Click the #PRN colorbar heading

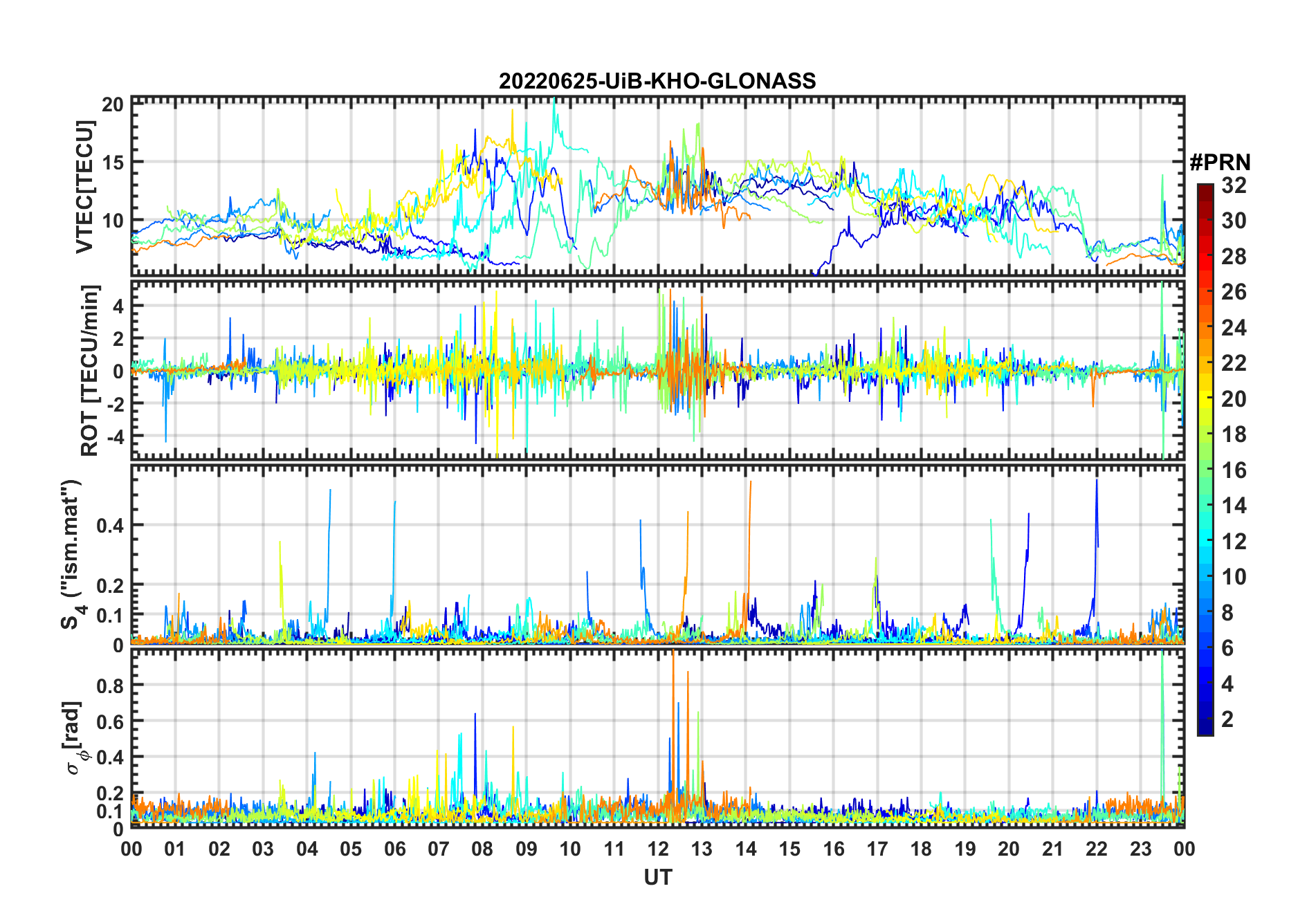coord(1220,163)
